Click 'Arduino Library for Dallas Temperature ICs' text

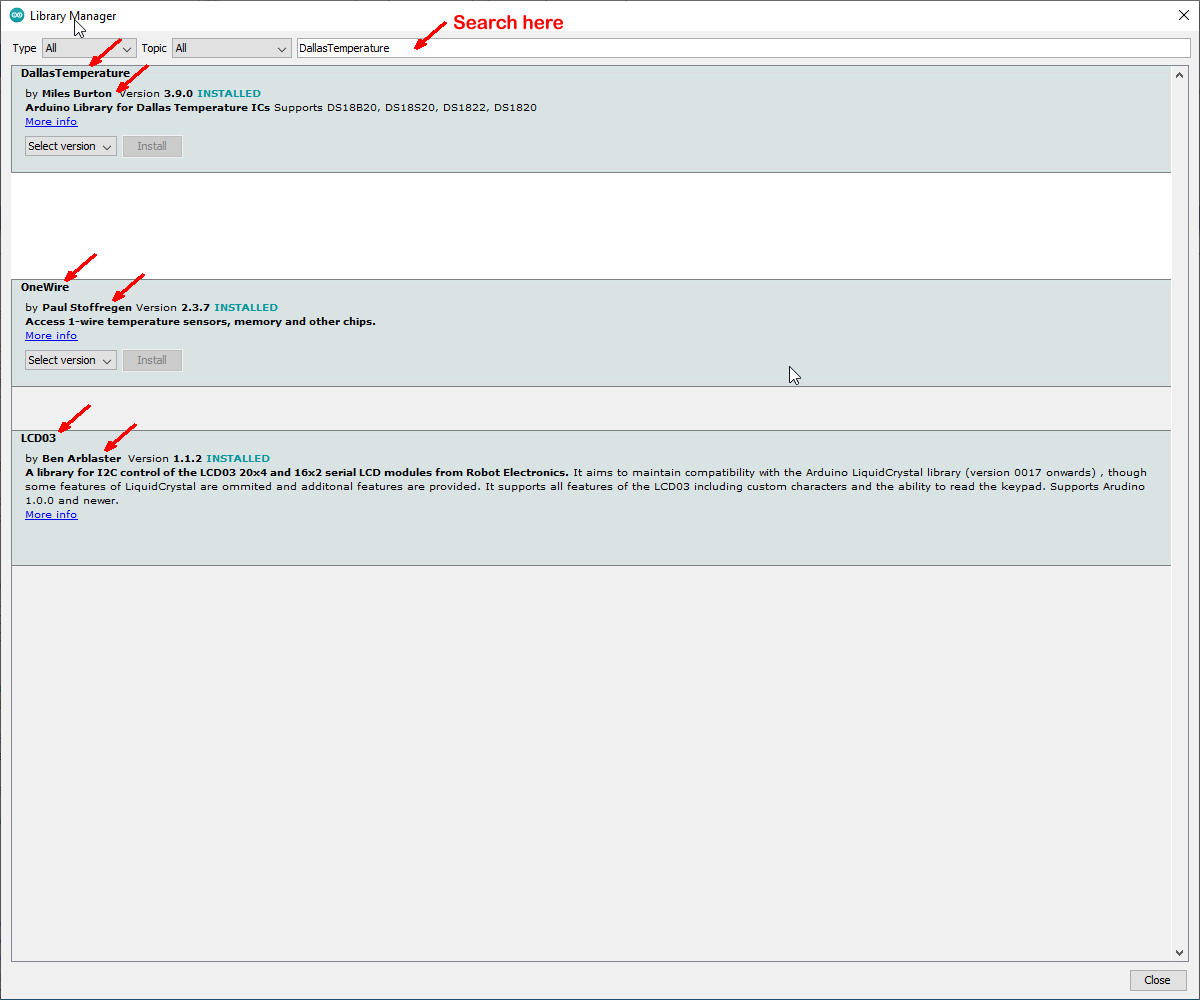pyautogui.click(x=147, y=108)
